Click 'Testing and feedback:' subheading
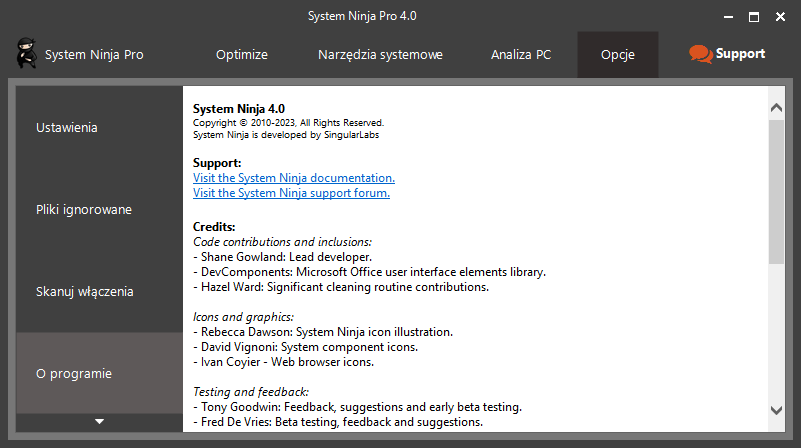 point(251,392)
